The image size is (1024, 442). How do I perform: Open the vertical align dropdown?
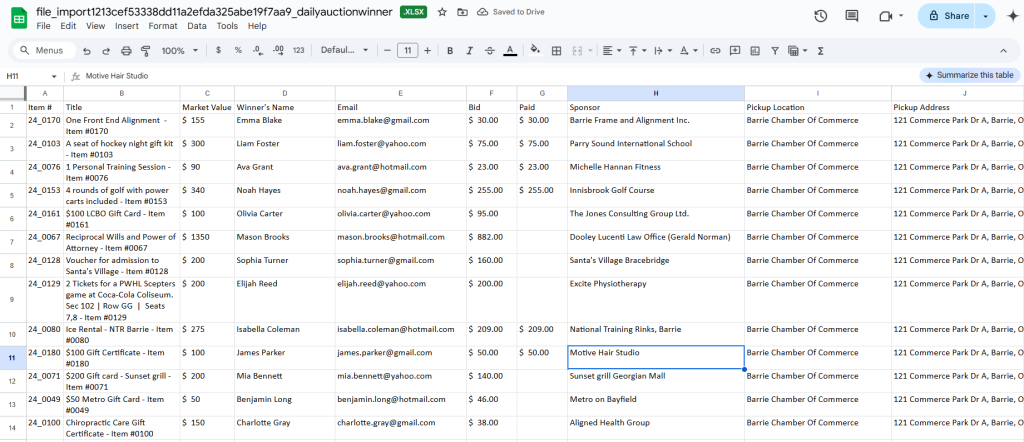point(637,50)
